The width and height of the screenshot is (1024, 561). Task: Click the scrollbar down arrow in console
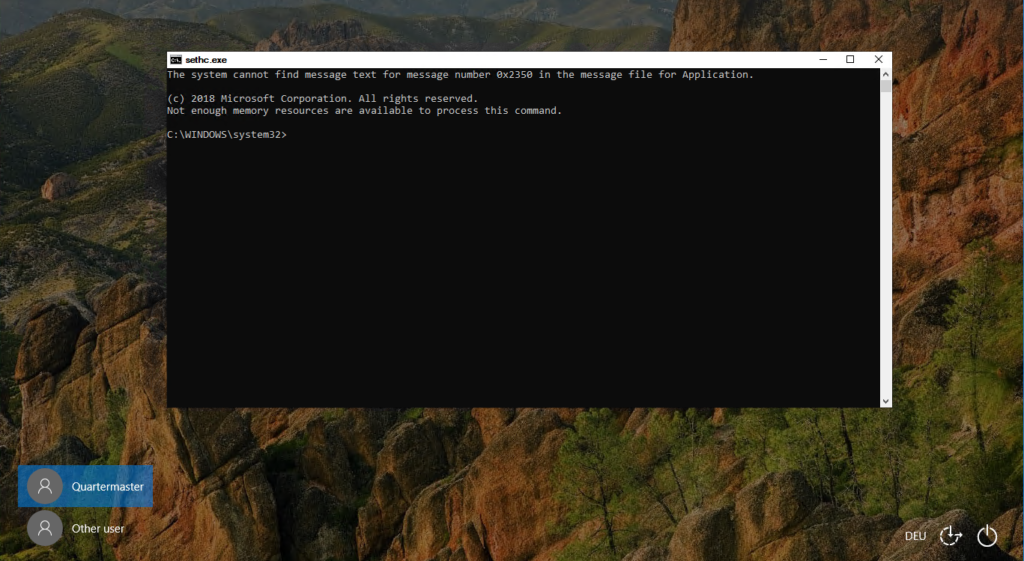coord(886,401)
